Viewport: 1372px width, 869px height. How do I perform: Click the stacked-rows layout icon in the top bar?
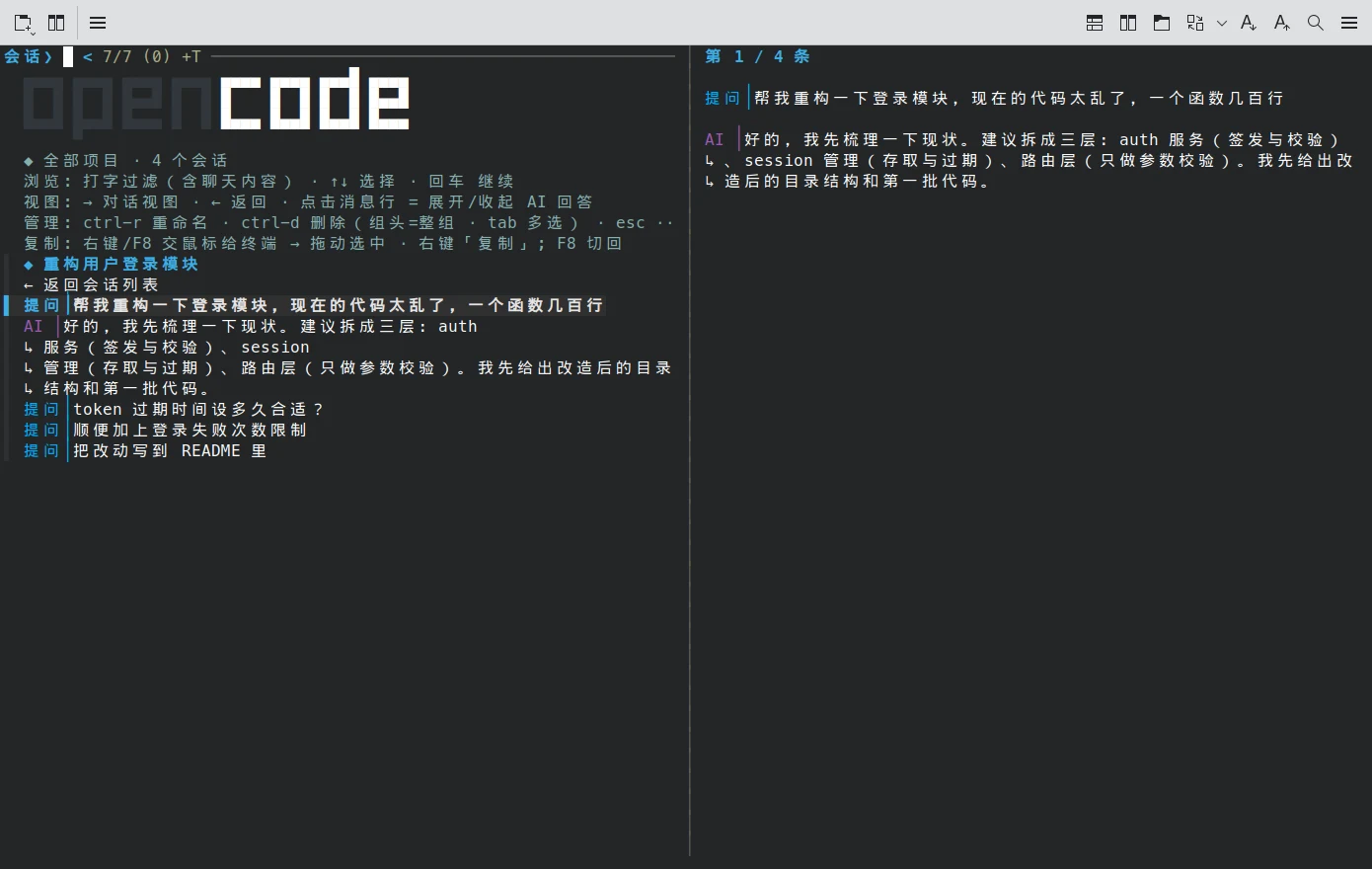[1095, 23]
